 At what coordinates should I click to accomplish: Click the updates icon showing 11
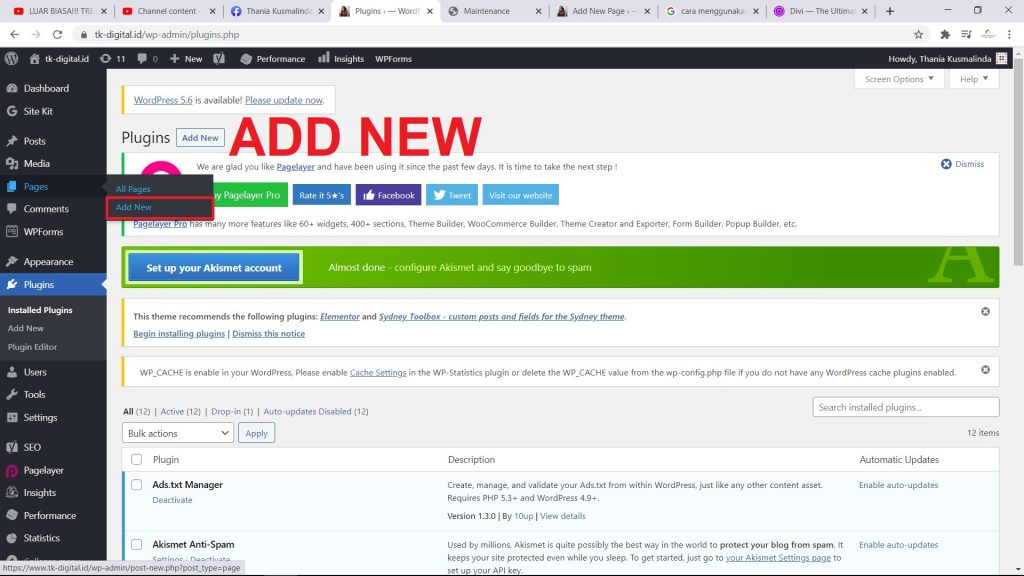[112, 59]
